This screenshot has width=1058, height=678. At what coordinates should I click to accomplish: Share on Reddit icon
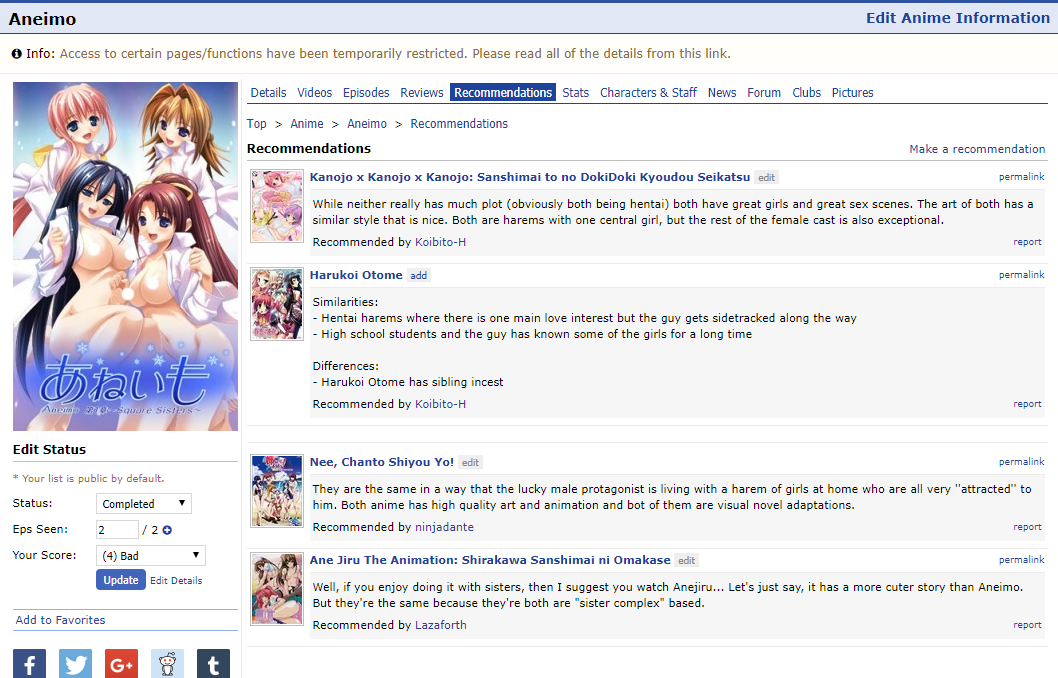167,664
